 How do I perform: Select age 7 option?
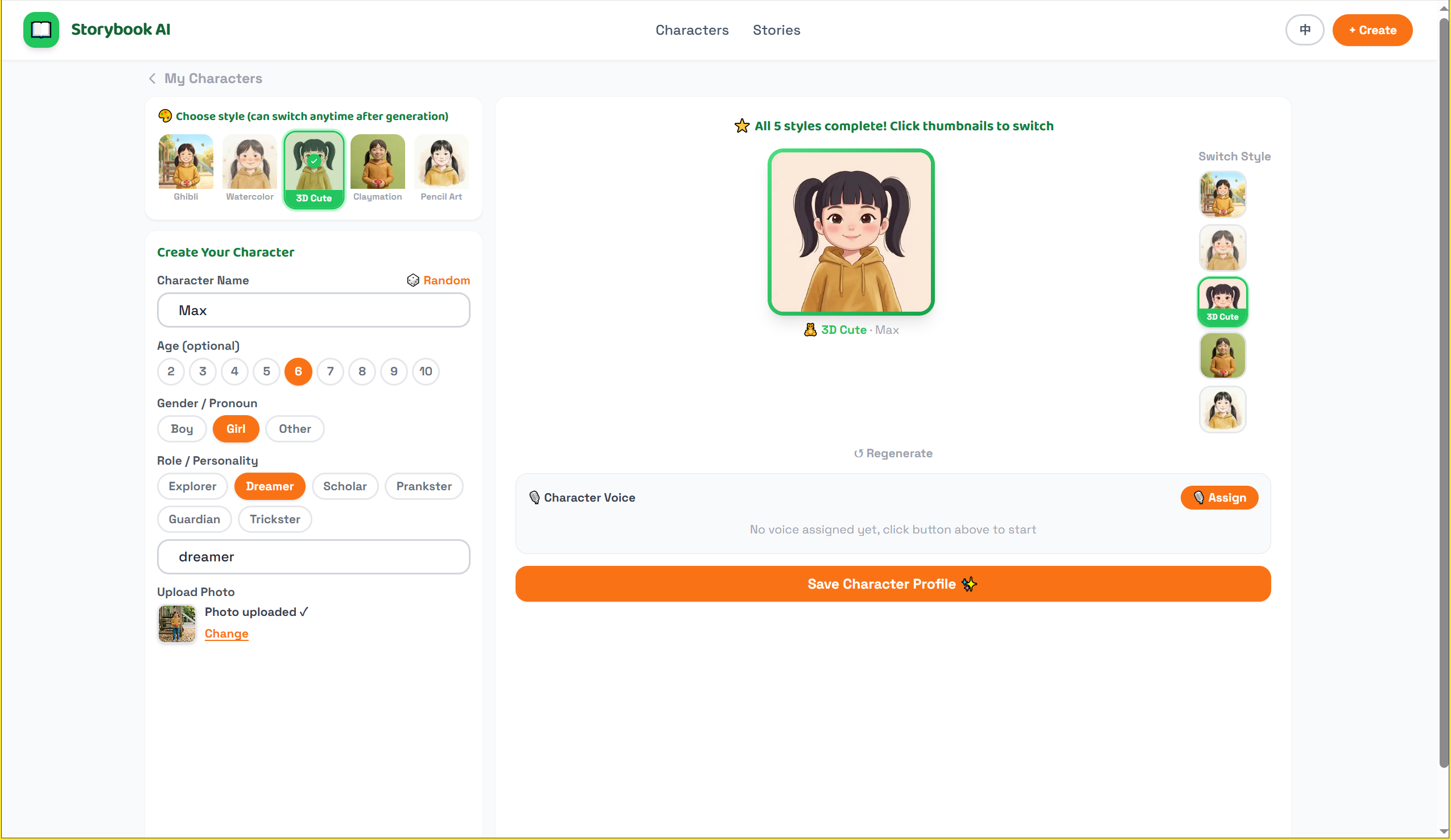click(x=330, y=371)
